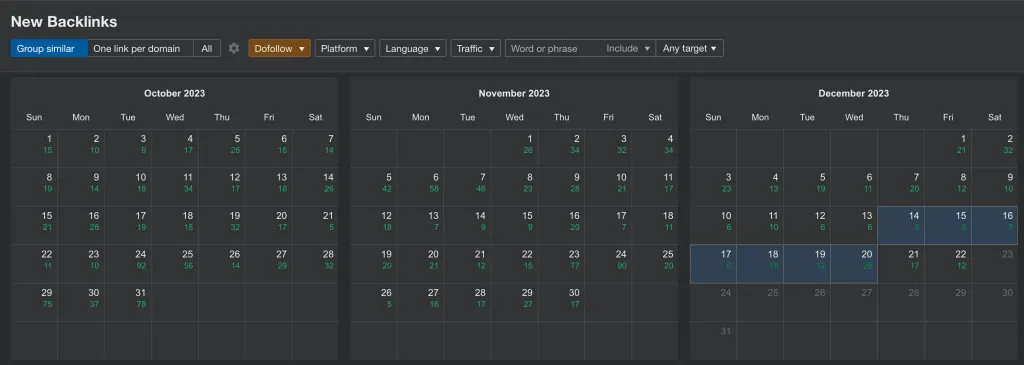Pick October 24 with 92 backlinks
Screen dimensions: 1024x365
click(x=128, y=264)
